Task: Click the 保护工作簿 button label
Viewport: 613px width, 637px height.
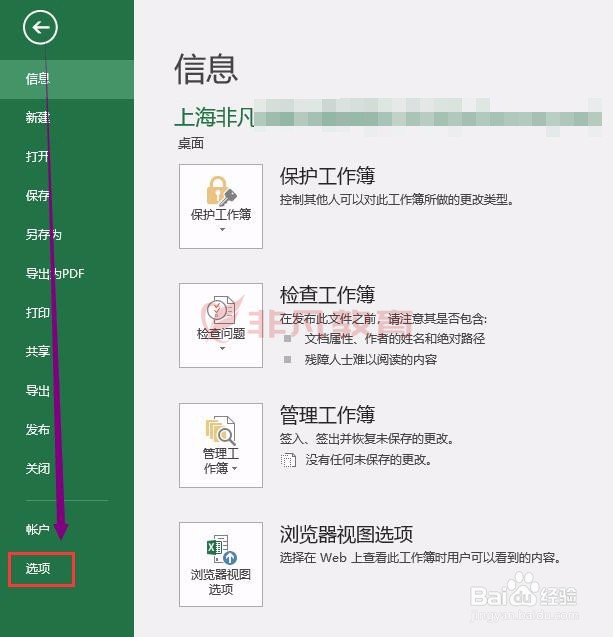Action: point(221,214)
